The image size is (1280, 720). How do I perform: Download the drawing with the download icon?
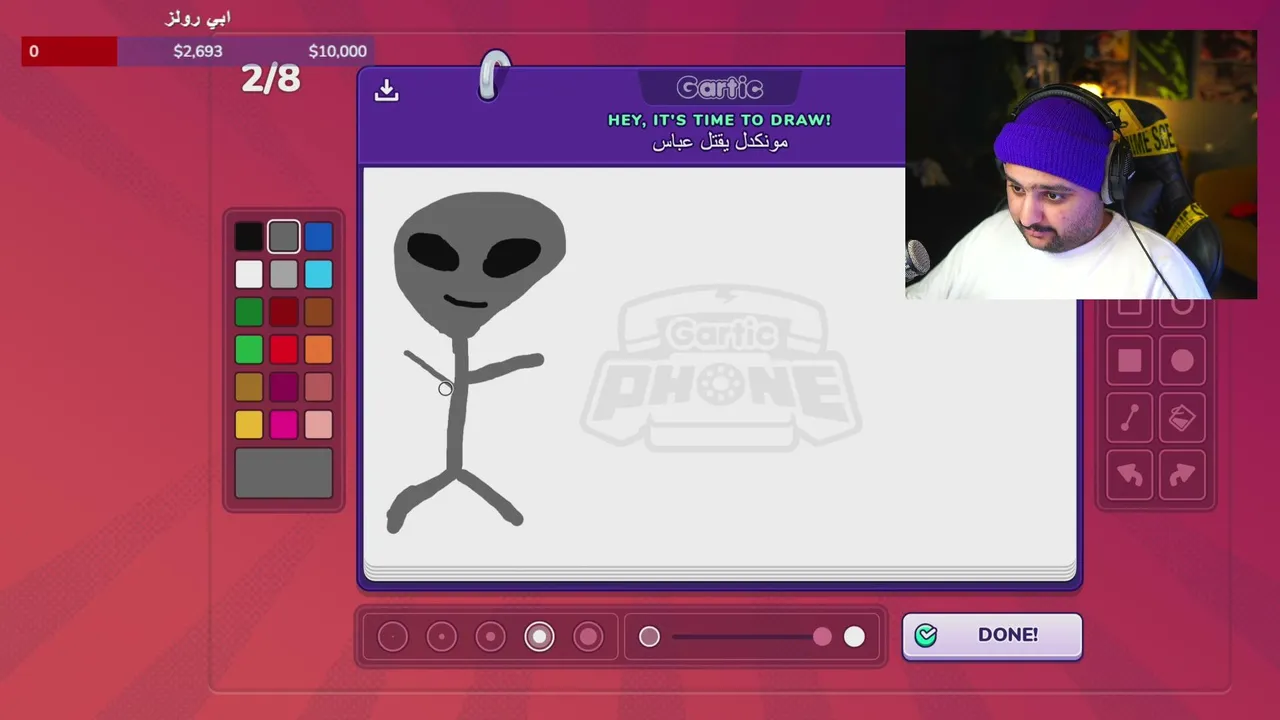387,91
